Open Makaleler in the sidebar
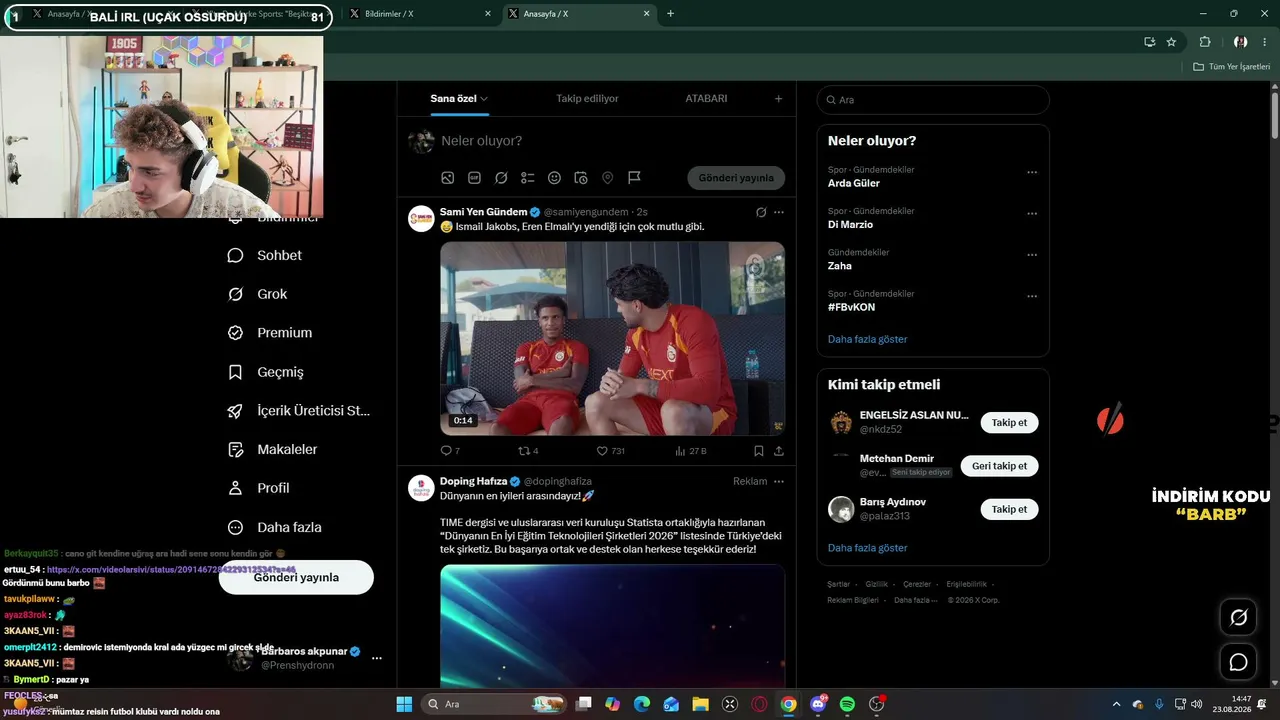Viewport: 1280px width, 720px height. coord(273,450)
